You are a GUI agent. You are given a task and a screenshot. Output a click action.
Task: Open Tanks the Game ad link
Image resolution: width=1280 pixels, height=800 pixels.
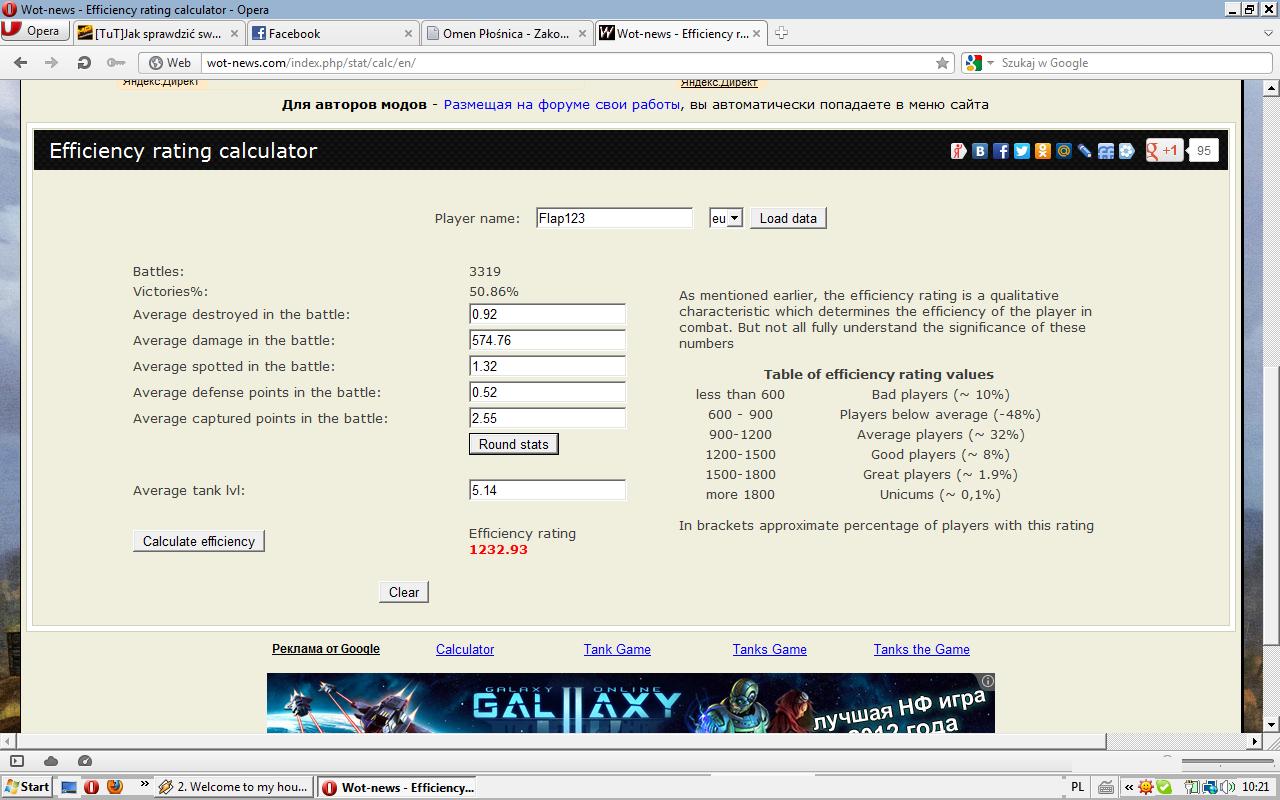click(x=921, y=649)
